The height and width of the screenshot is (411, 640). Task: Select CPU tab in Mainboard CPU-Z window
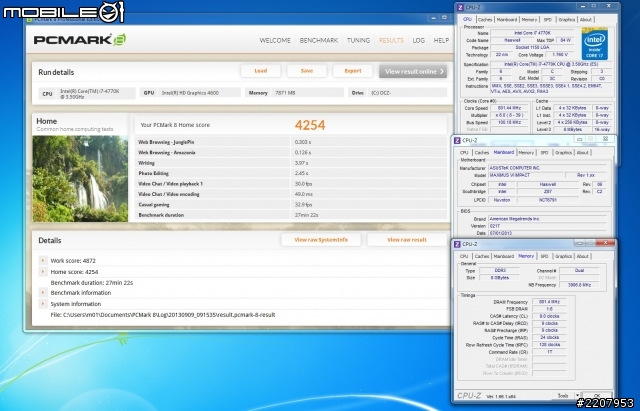coord(464,153)
